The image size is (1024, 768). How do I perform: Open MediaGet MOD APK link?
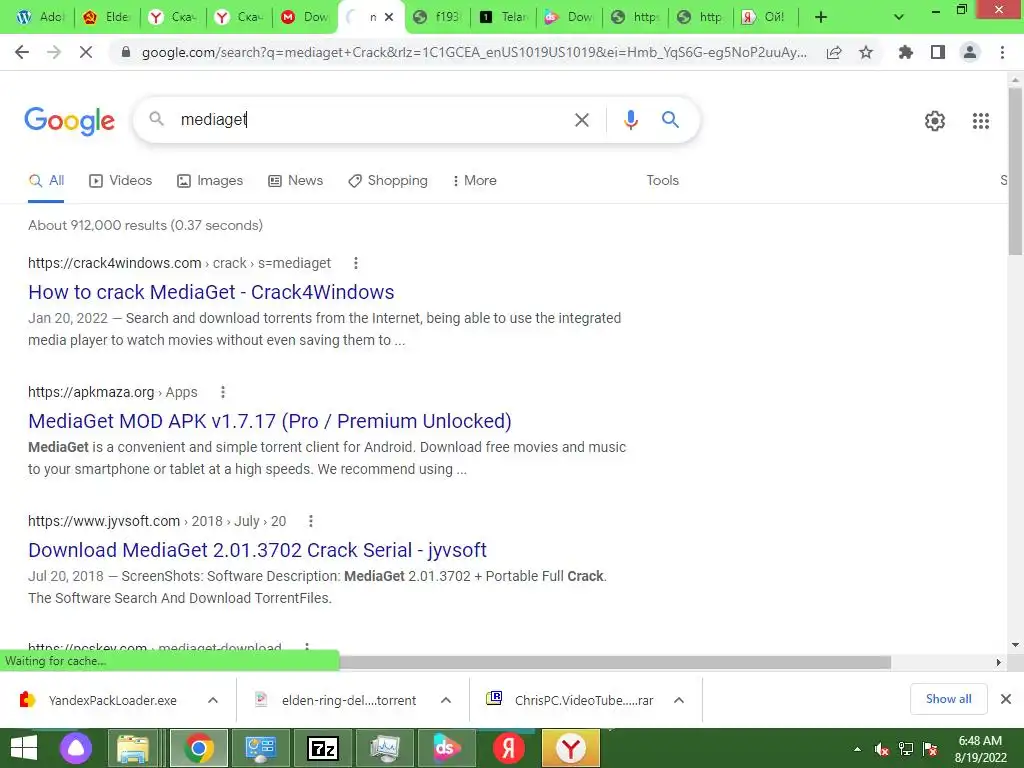click(270, 421)
